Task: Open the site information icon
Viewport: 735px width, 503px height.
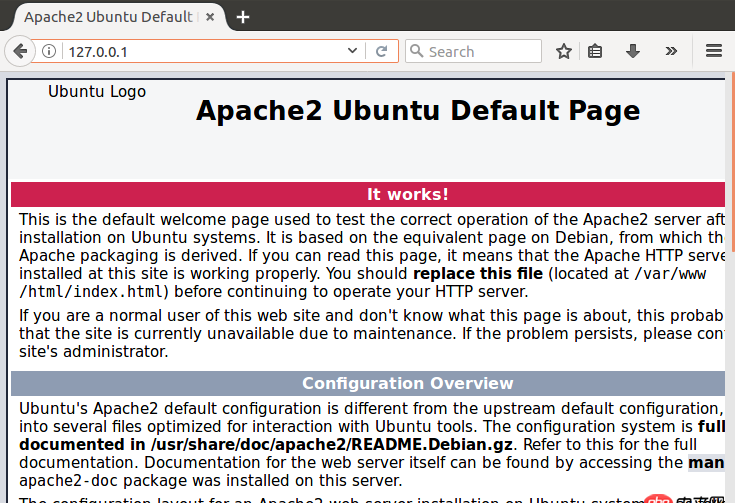Action: coord(49,51)
